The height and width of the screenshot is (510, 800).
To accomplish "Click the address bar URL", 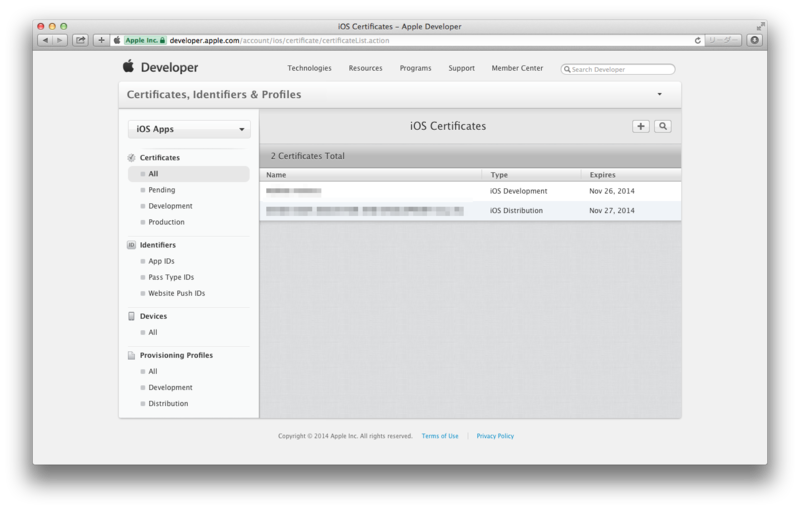I will [x=279, y=40].
